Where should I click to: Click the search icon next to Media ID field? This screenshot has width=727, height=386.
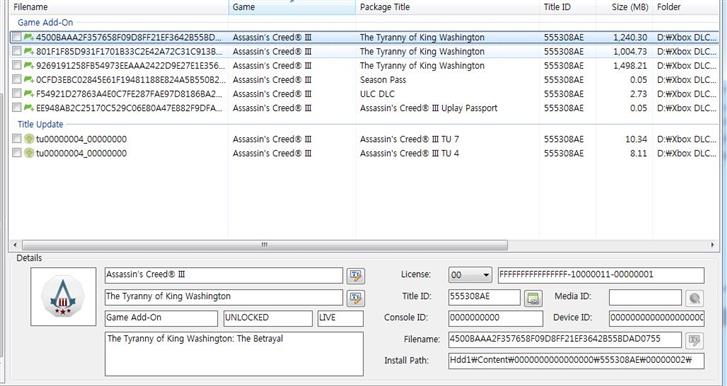(694, 298)
